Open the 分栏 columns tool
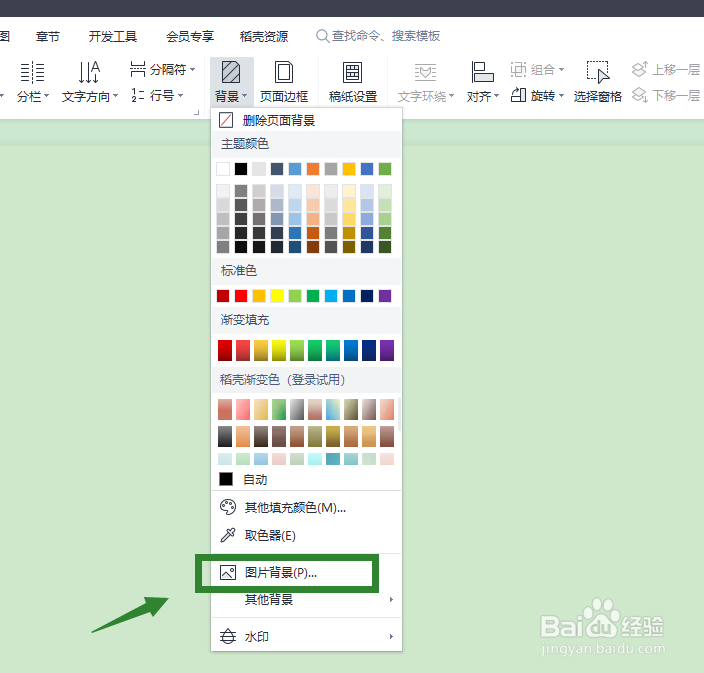704x673 pixels. (x=32, y=82)
